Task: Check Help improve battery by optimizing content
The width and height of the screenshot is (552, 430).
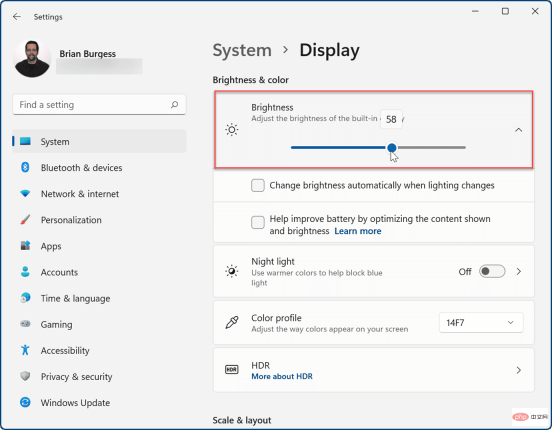Action: click(x=258, y=222)
